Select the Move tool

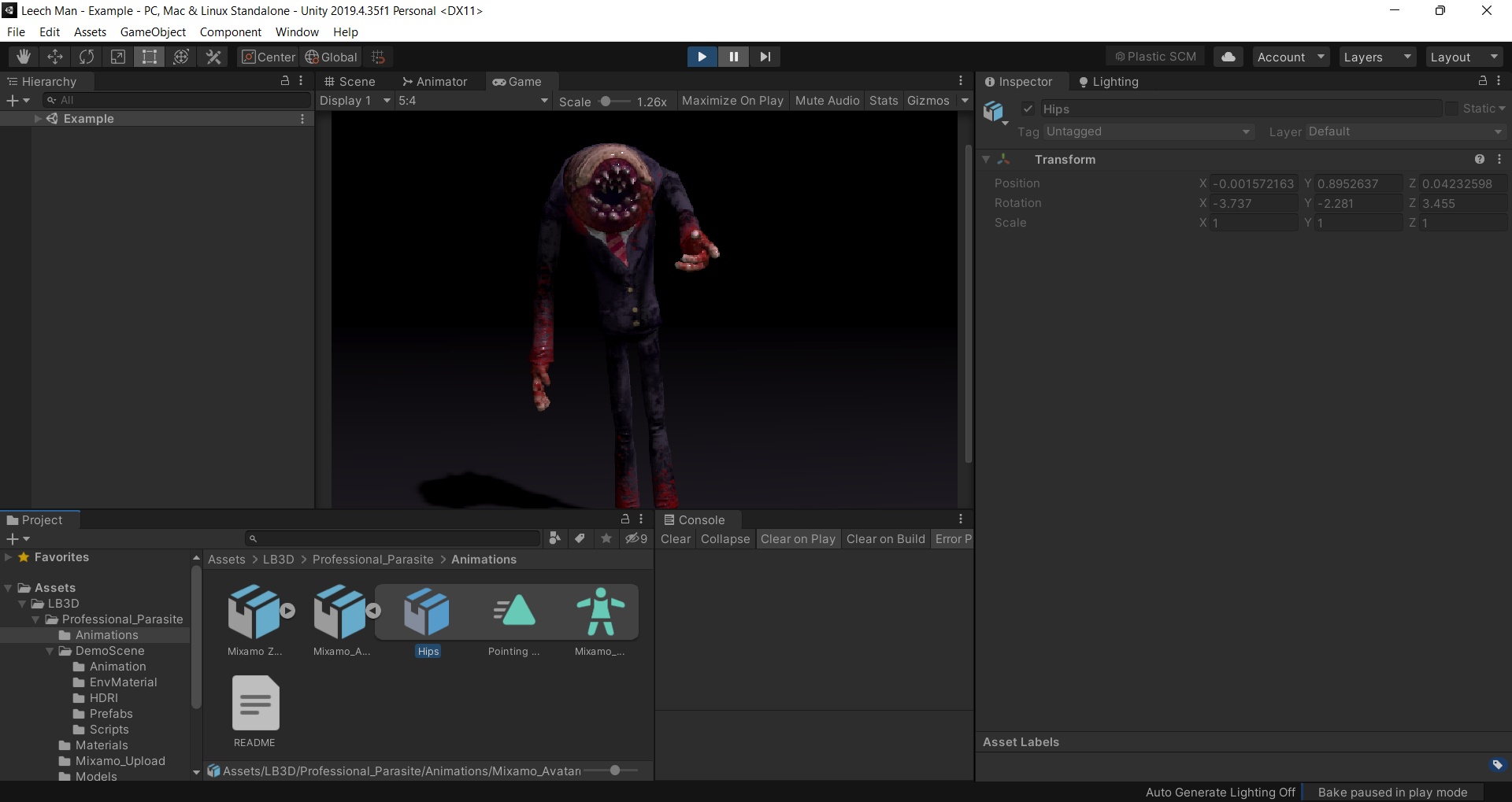click(54, 56)
